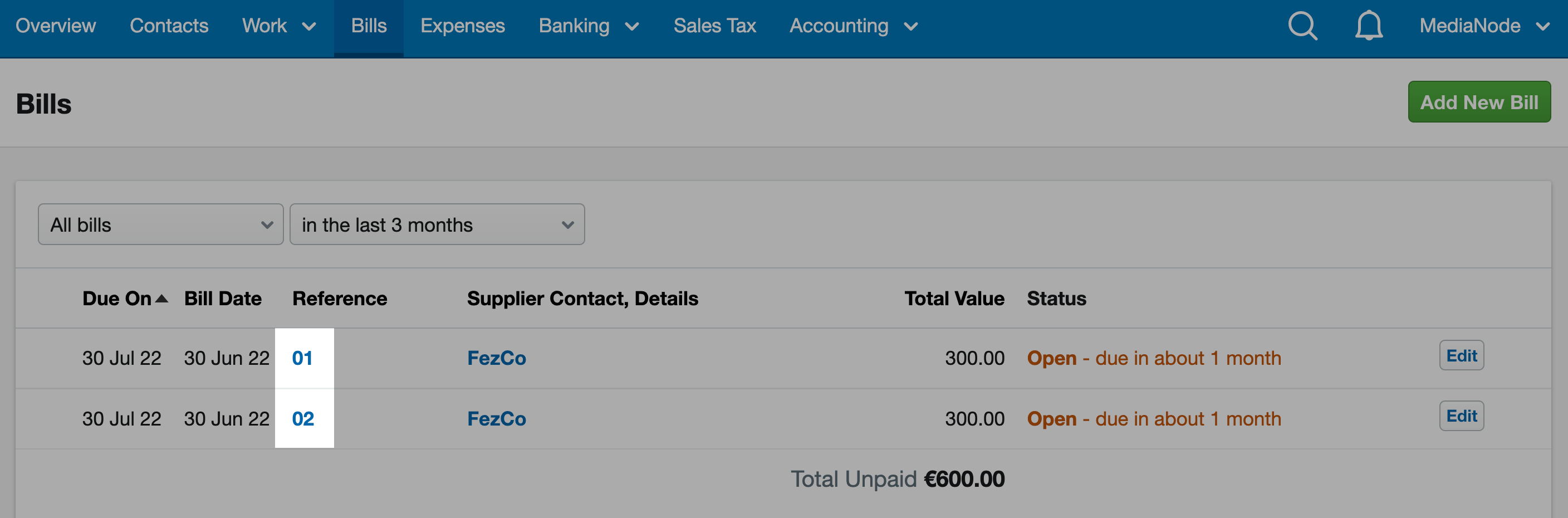Image resolution: width=1568 pixels, height=518 pixels.
Task: Open FezCo supplier in first row
Action: [496, 358]
